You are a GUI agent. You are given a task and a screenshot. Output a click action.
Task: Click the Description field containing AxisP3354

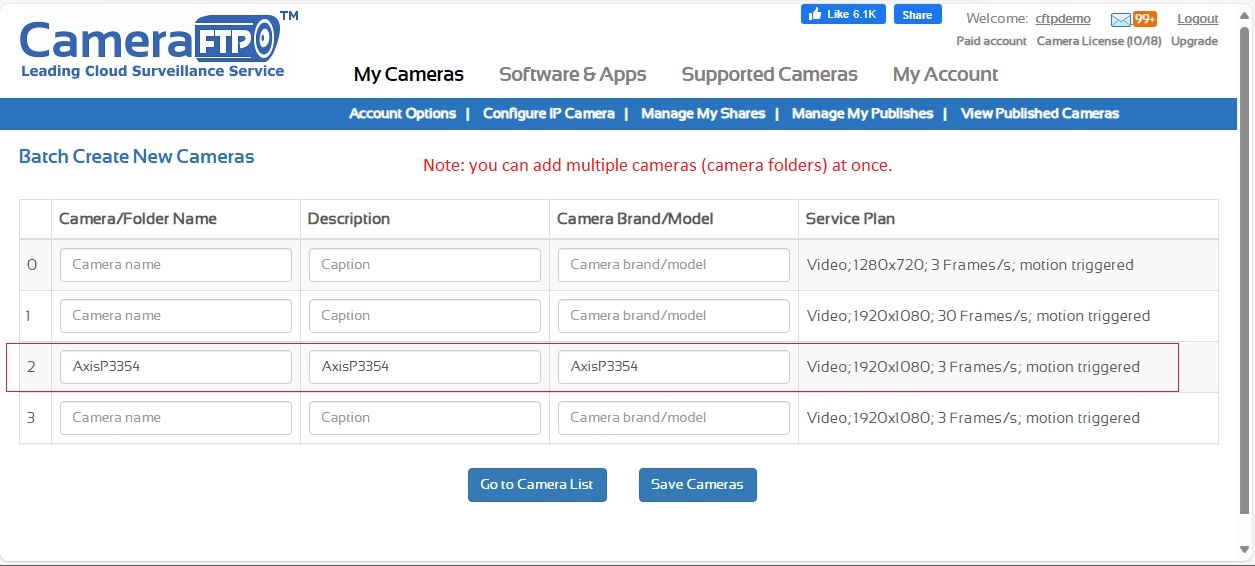tap(425, 367)
